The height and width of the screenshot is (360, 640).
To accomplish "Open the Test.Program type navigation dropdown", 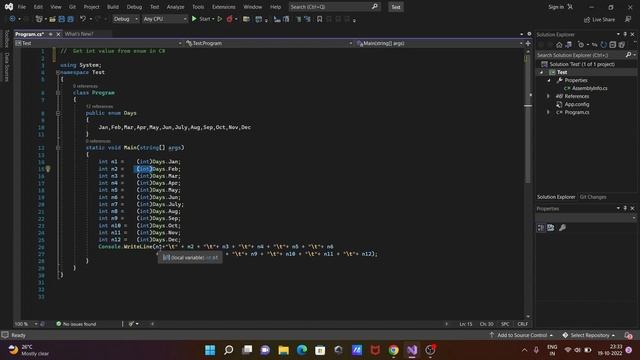I will (269, 43).
